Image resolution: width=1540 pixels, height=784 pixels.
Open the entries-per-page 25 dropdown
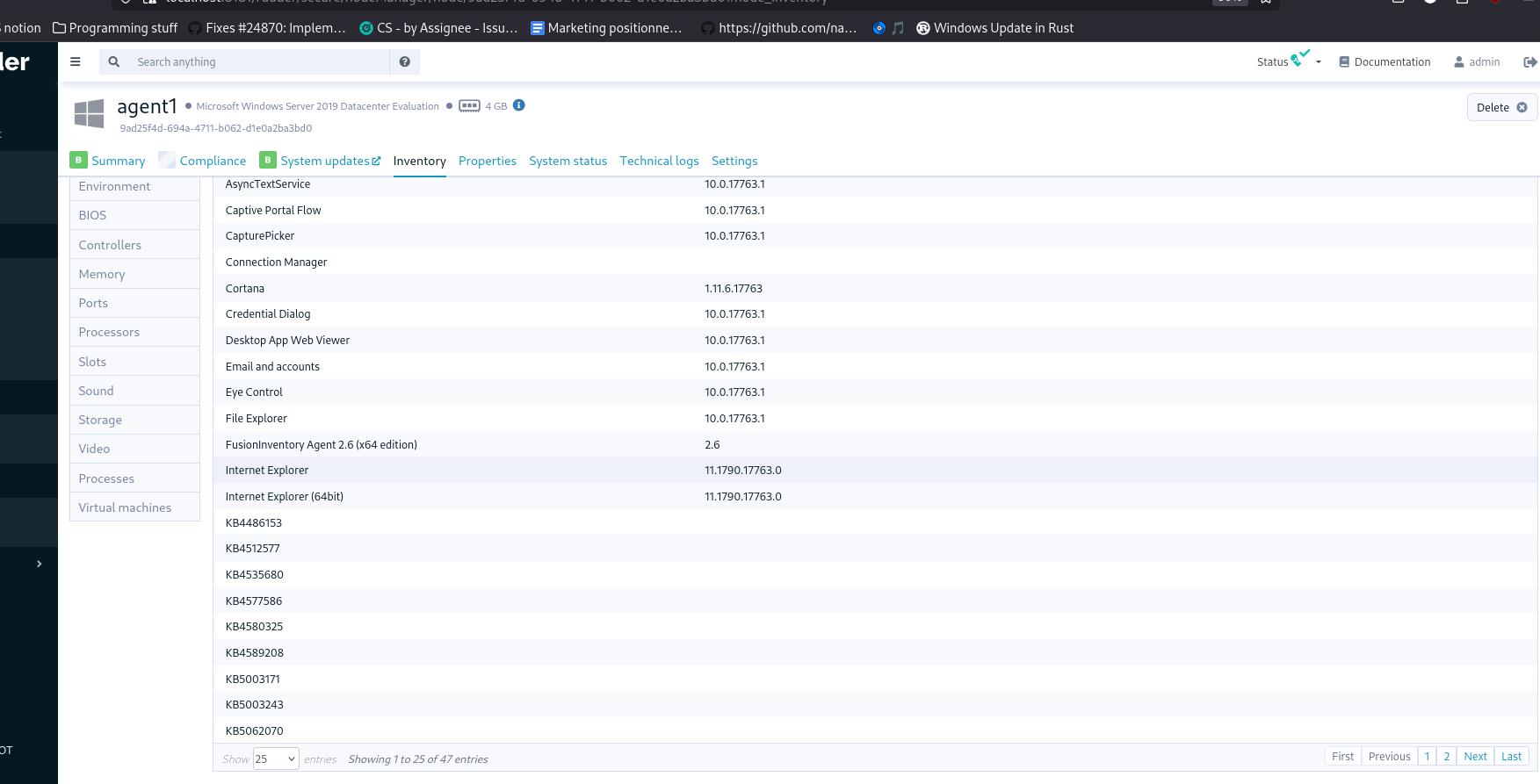coord(276,759)
